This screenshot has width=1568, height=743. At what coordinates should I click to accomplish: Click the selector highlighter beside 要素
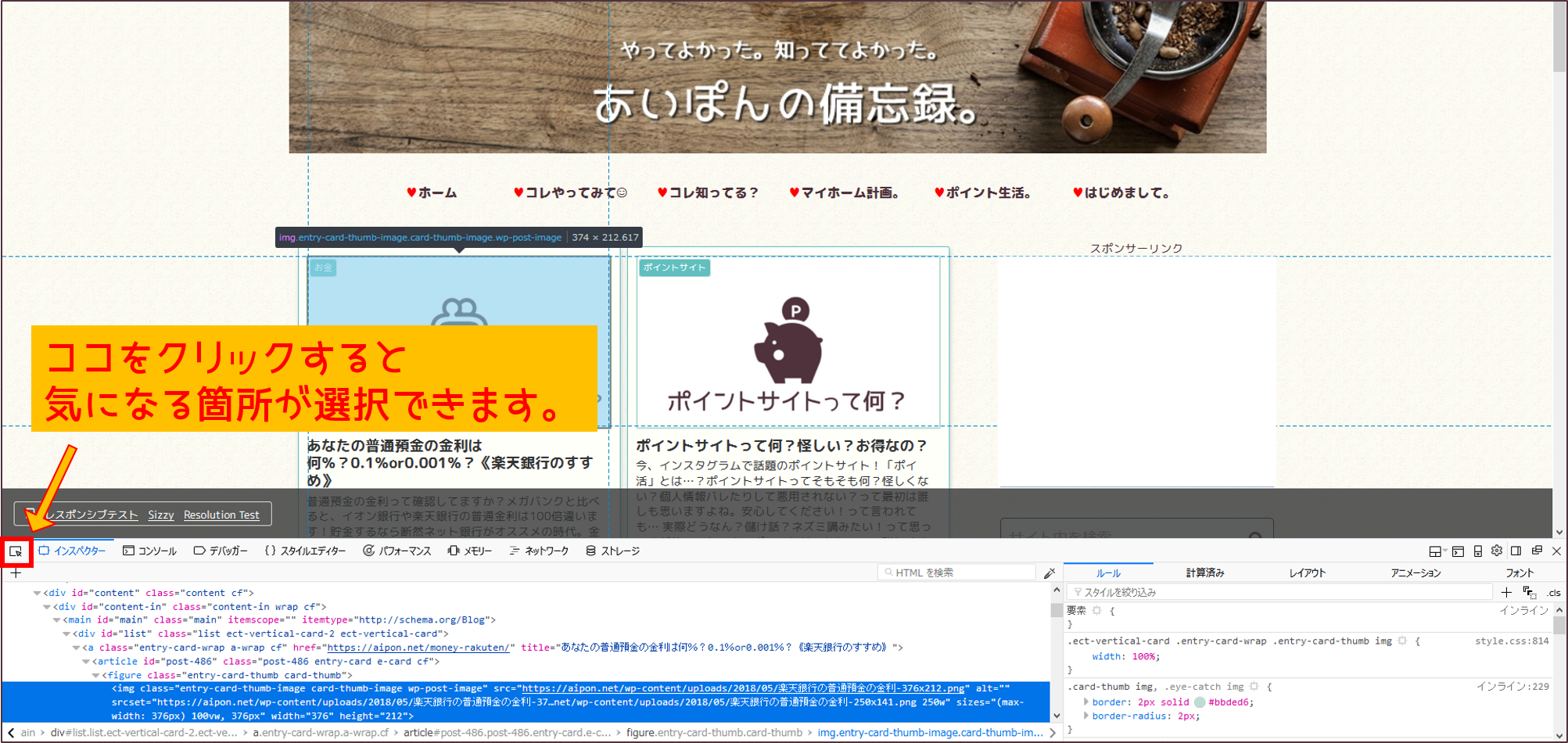coord(1096,610)
